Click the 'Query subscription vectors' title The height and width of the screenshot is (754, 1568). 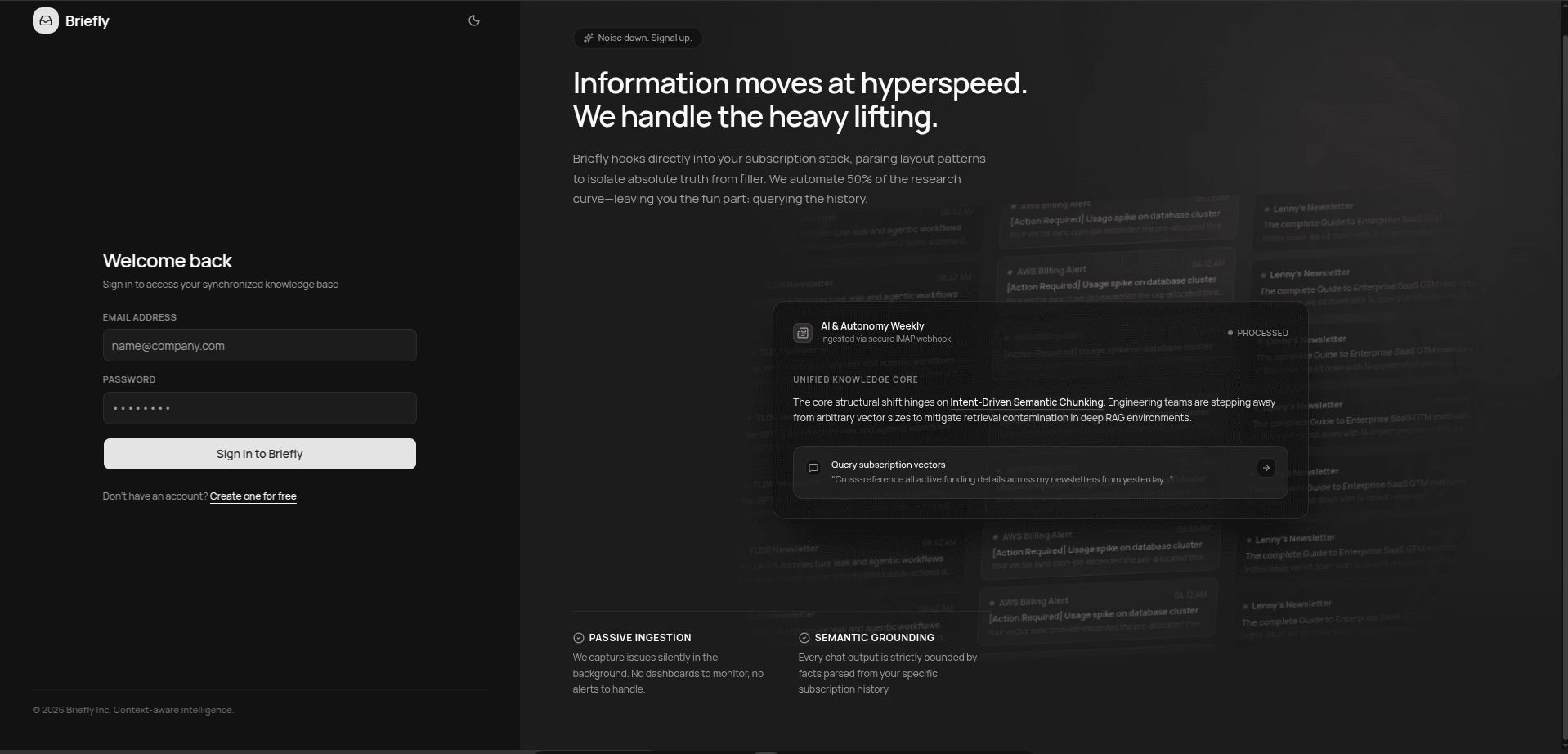889,465
